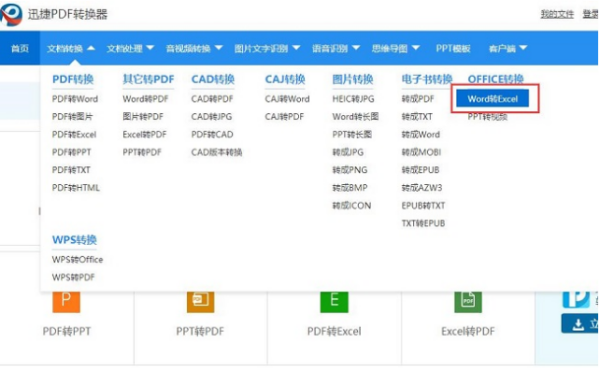The image size is (600, 372).
Task: Expand the 音视频转换 dropdown
Action: coord(194,48)
